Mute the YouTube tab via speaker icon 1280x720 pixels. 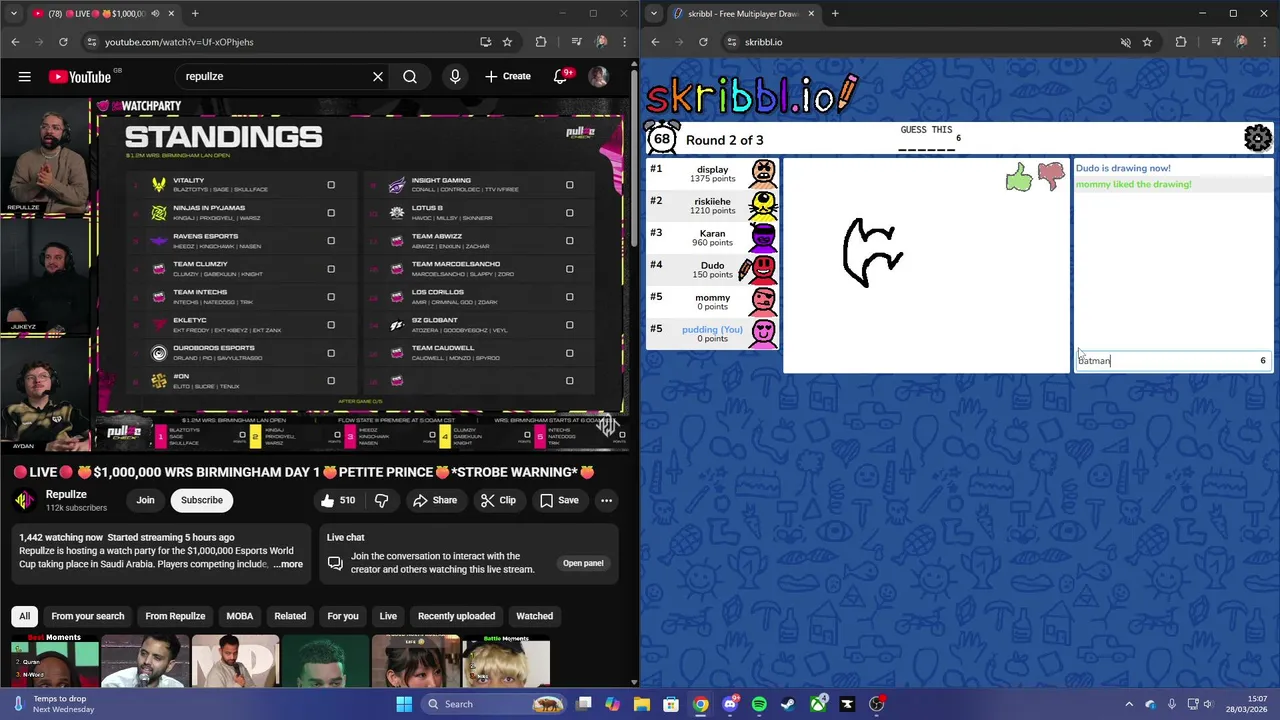155,13
